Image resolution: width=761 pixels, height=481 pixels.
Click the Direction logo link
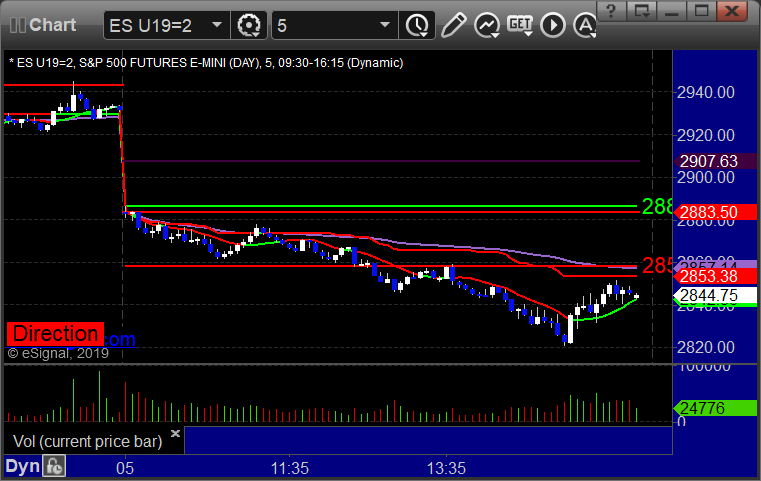[x=55, y=334]
